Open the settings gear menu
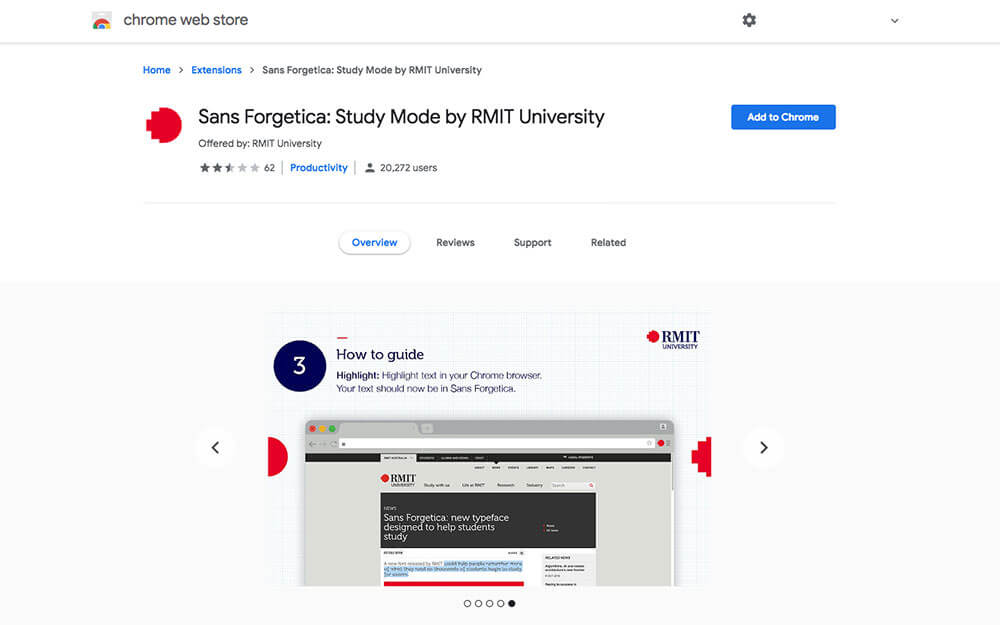Viewport: 1000px width, 625px height. point(749,20)
